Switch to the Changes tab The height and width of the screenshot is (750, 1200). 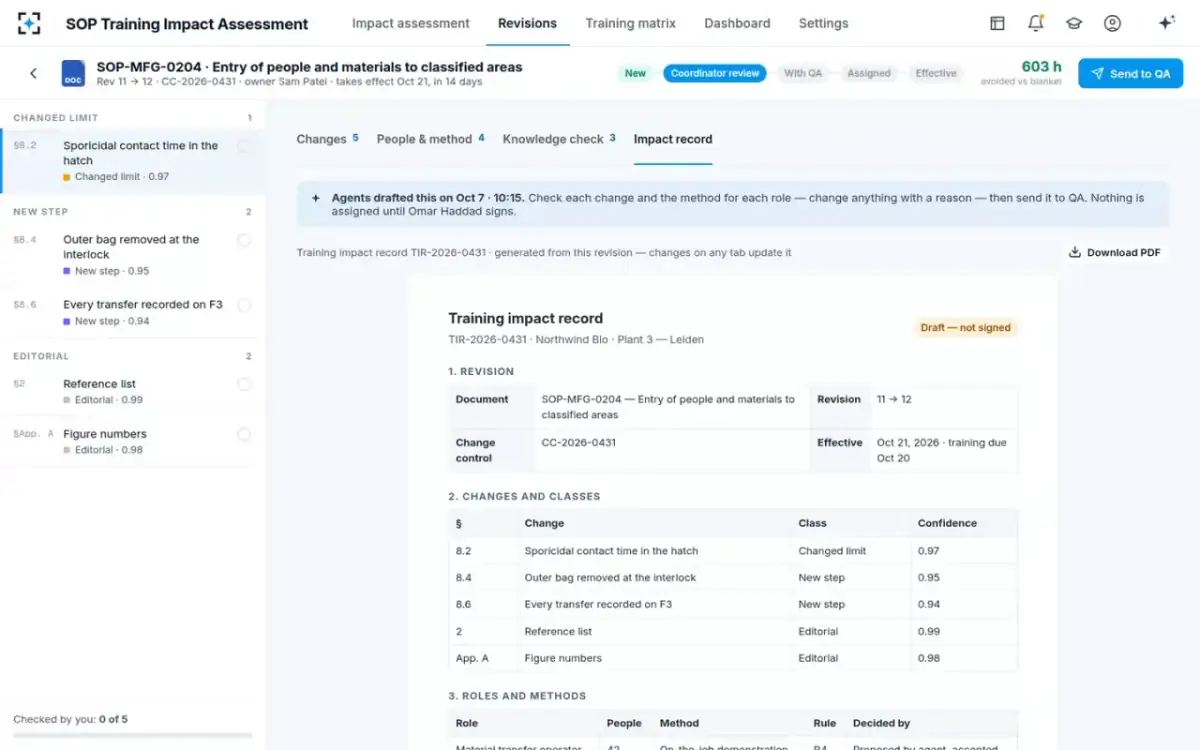pyautogui.click(x=327, y=139)
